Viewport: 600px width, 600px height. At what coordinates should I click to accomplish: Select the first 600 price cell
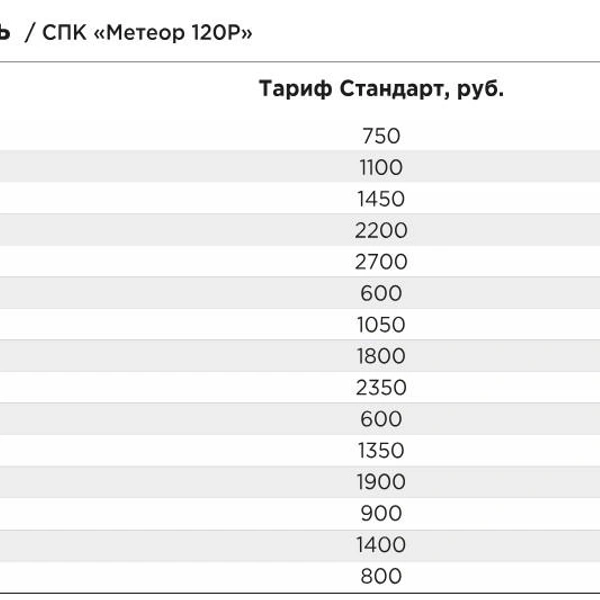[x=381, y=293]
